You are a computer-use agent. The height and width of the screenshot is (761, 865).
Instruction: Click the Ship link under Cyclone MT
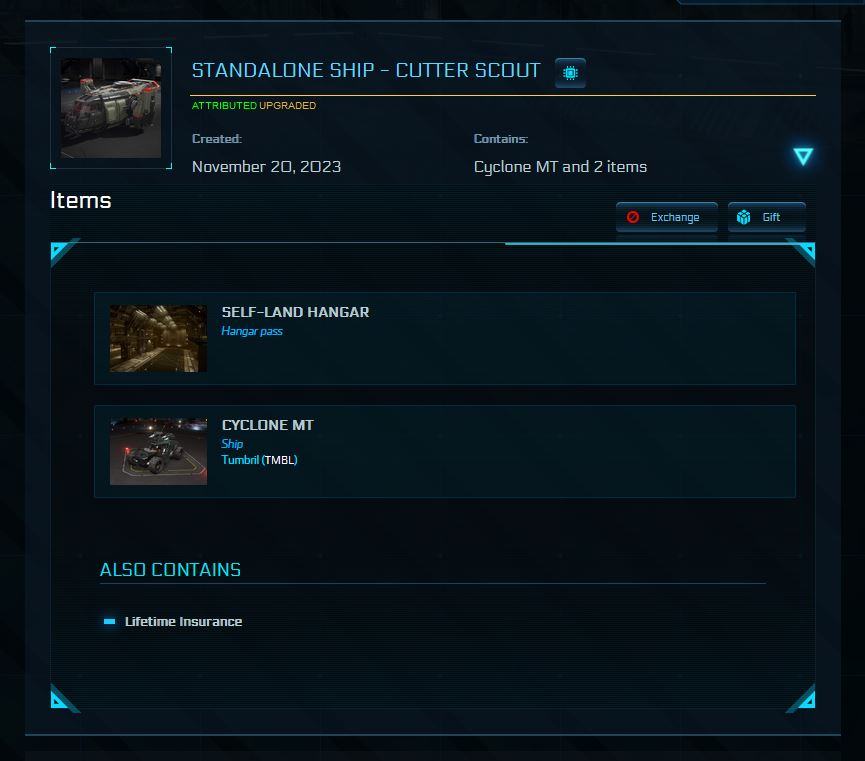(232, 444)
